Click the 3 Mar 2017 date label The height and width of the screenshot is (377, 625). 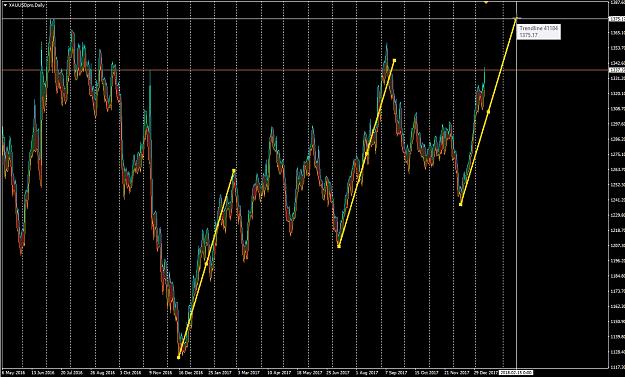[x=249, y=373]
